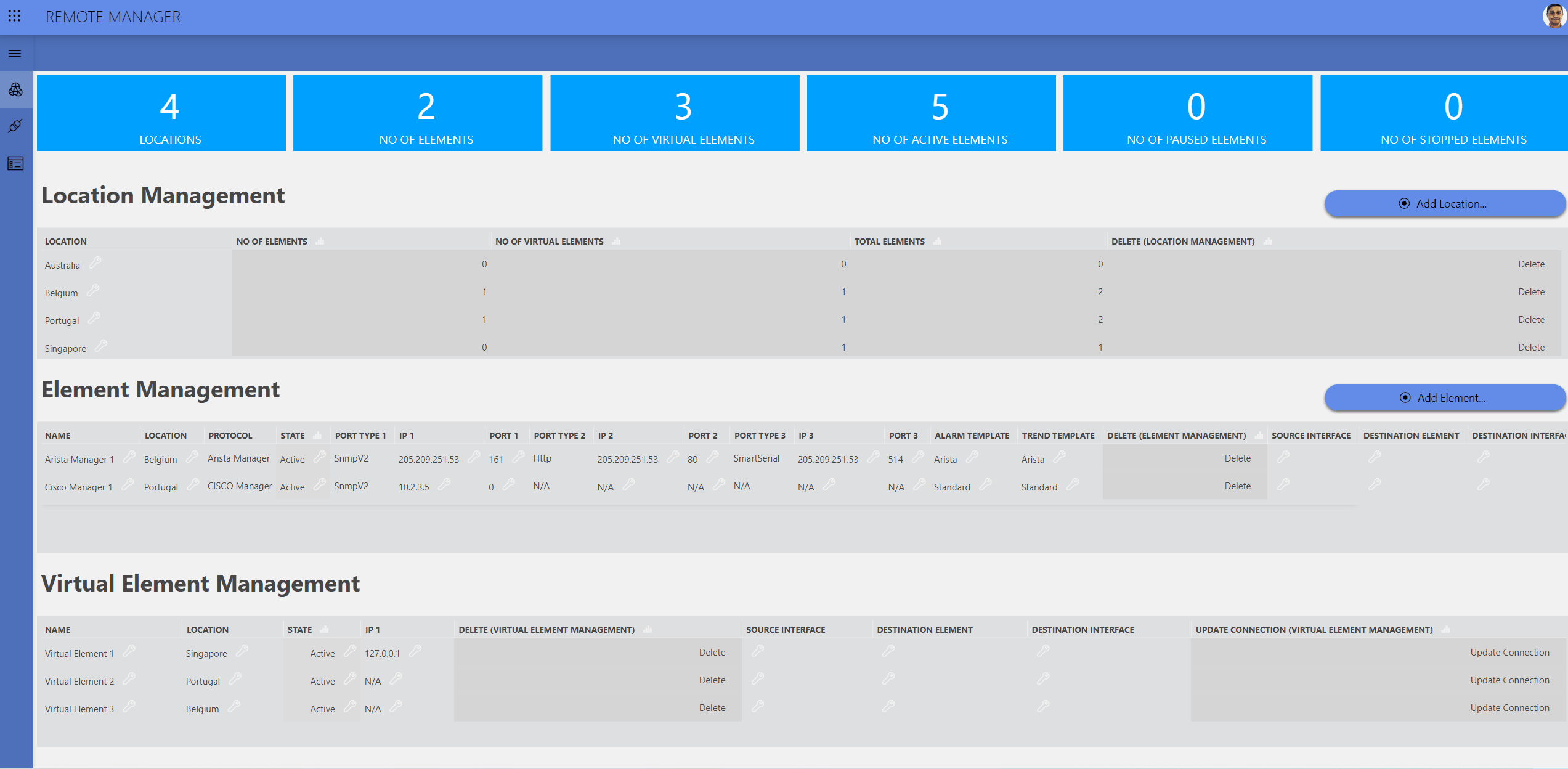Delete the Cisco Manager 1 element
Viewport: 1568px width, 769px height.
pos(1237,486)
